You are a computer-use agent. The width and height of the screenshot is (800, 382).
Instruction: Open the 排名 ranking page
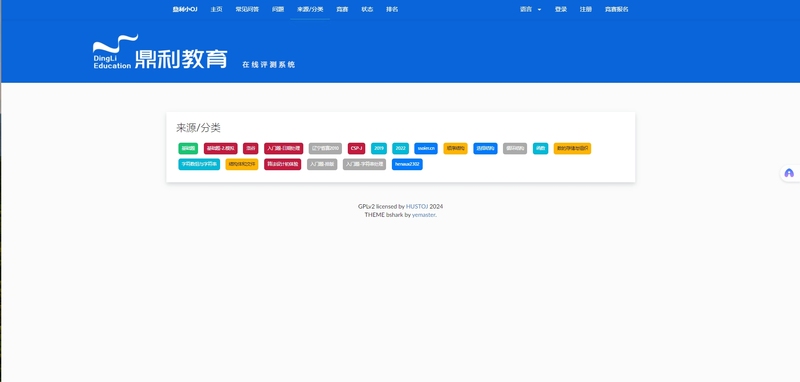392,9
